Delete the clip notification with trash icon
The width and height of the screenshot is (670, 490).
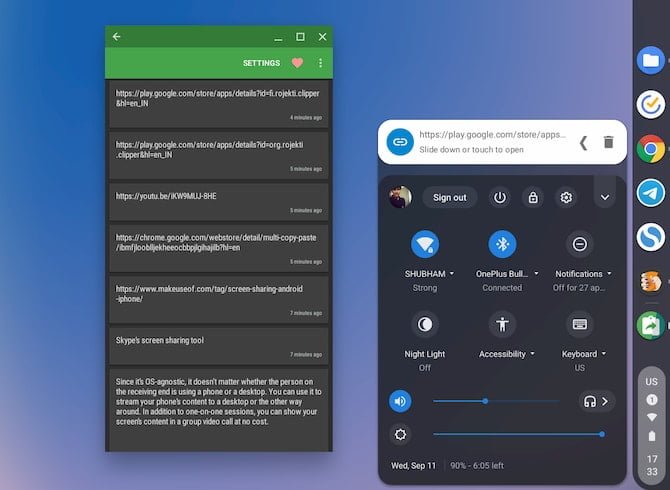point(608,142)
